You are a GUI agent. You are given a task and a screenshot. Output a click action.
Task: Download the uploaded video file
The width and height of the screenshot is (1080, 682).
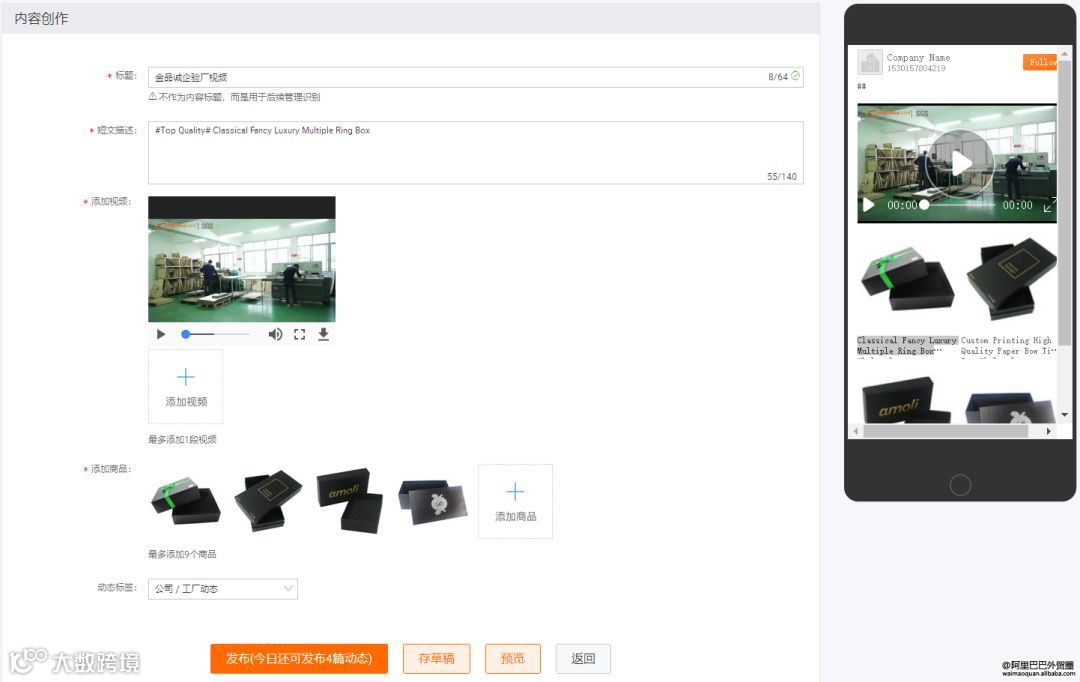pos(323,334)
